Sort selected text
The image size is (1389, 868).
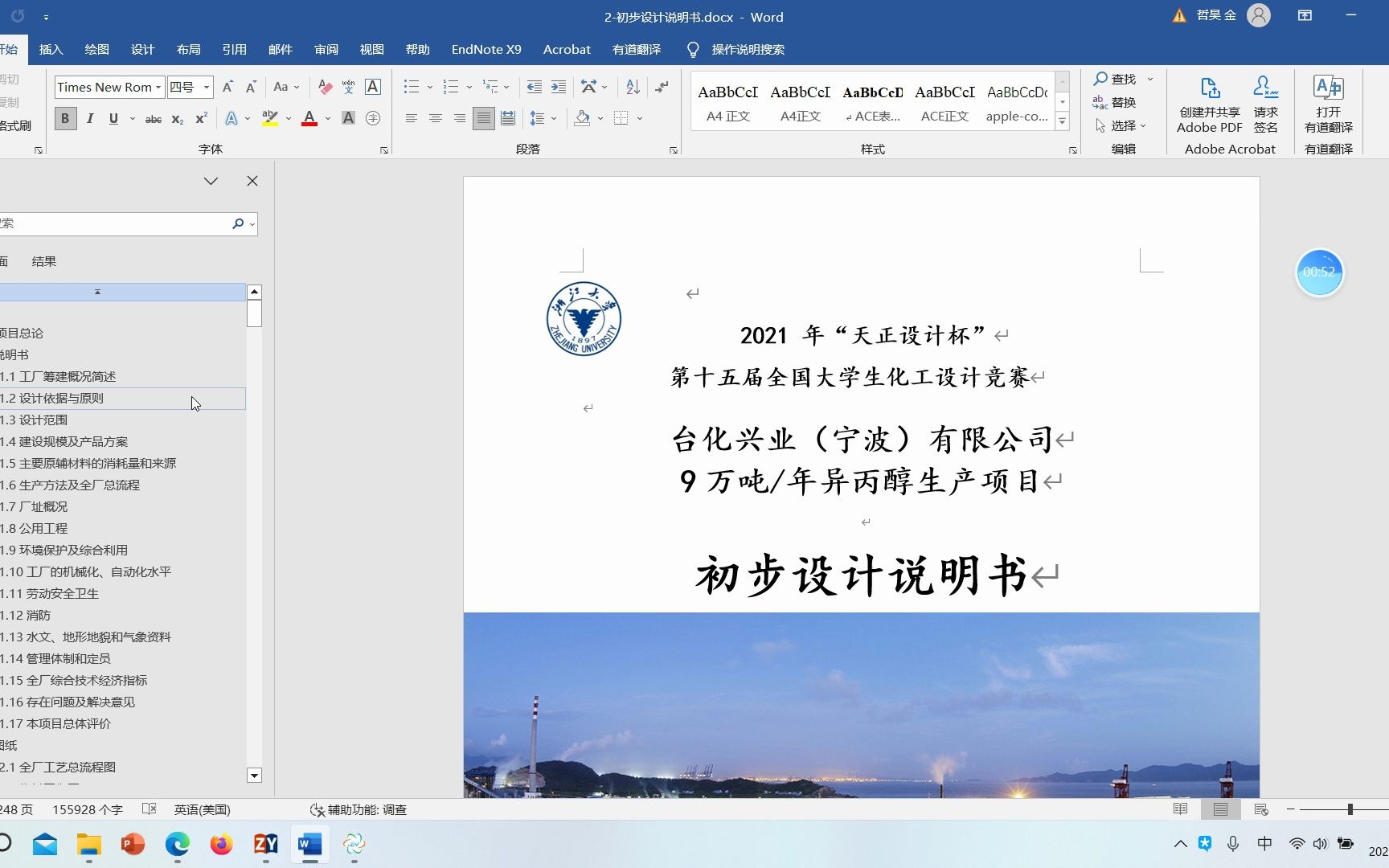633,87
